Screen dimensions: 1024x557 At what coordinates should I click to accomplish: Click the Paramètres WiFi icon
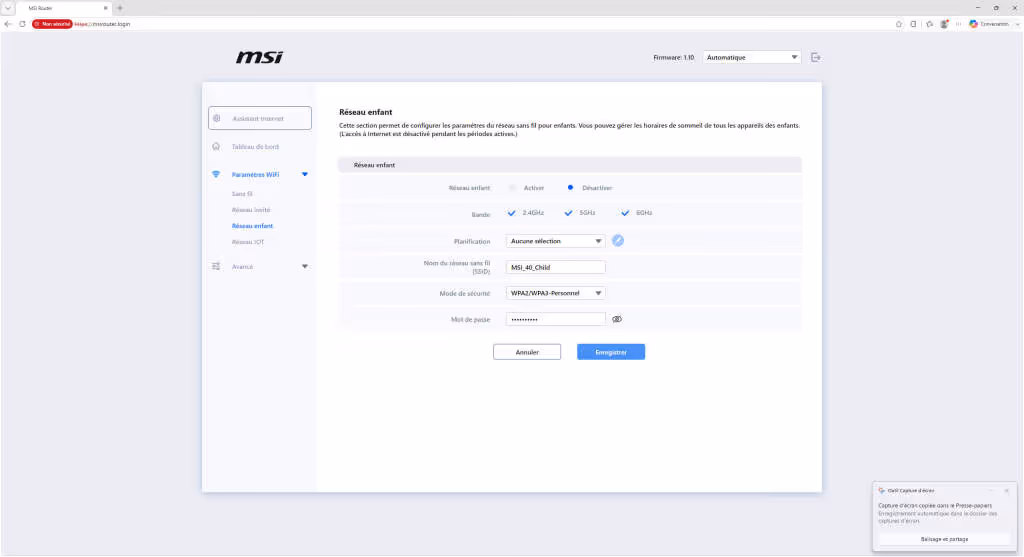(x=216, y=174)
